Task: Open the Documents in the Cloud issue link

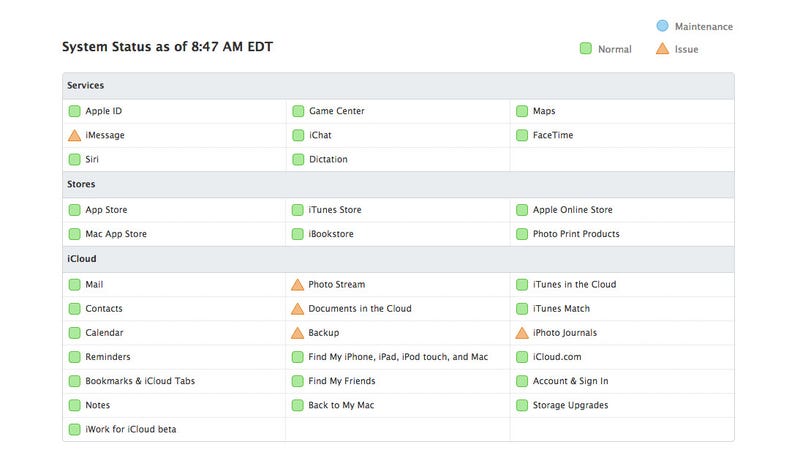Action: point(360,309)
